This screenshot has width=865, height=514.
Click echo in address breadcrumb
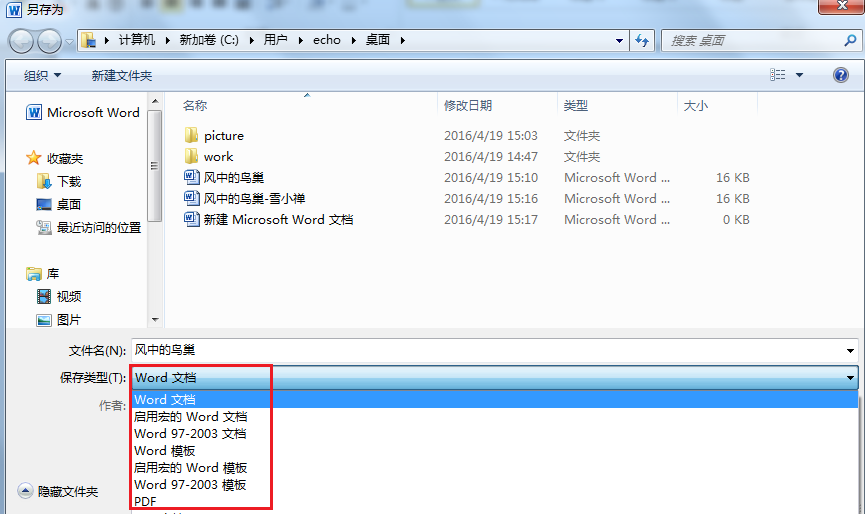click(x=327, y=40)
